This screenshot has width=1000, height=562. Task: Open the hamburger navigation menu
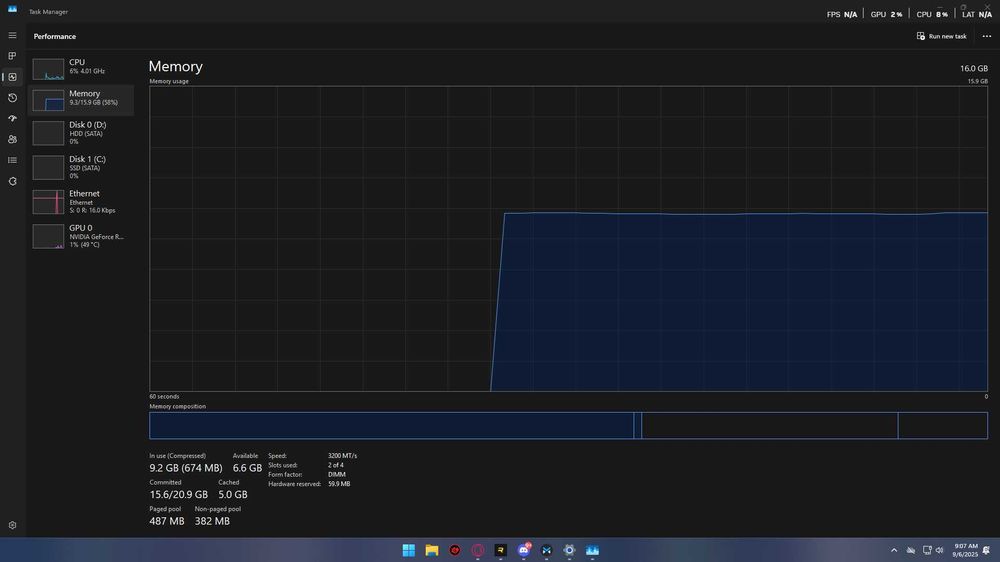12,36
